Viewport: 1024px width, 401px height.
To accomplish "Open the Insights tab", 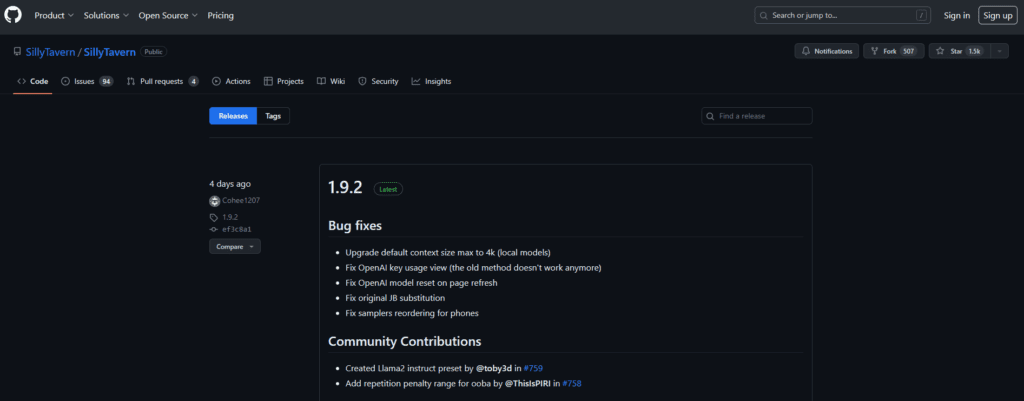I will click(431, 81).
